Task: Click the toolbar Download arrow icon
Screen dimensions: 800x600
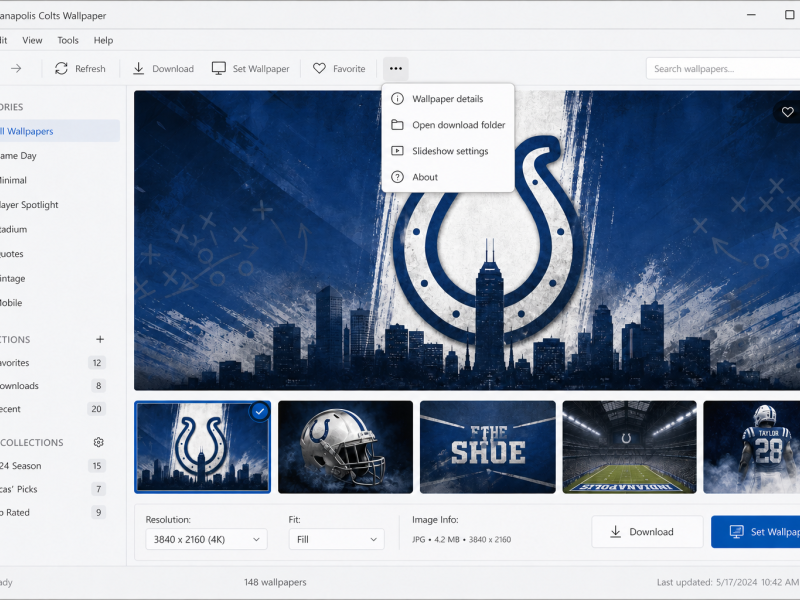Action: click(x=138, y=68)
